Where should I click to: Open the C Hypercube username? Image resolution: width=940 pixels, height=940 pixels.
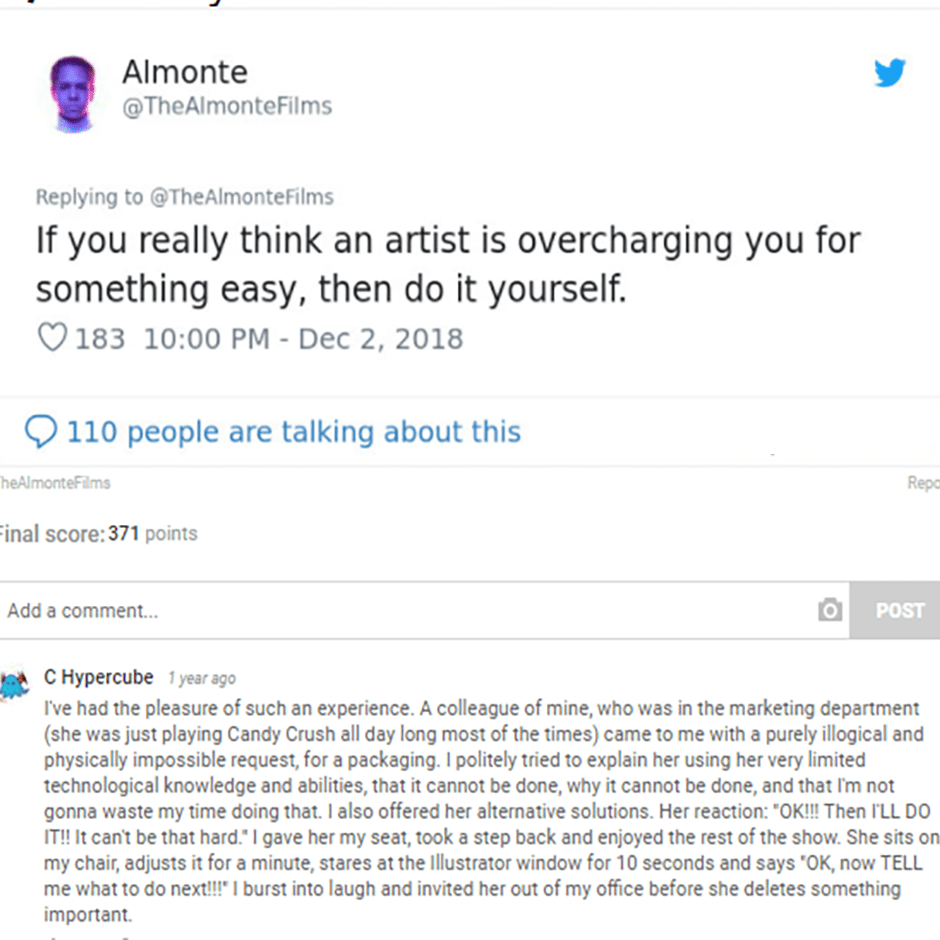point(99,677)
